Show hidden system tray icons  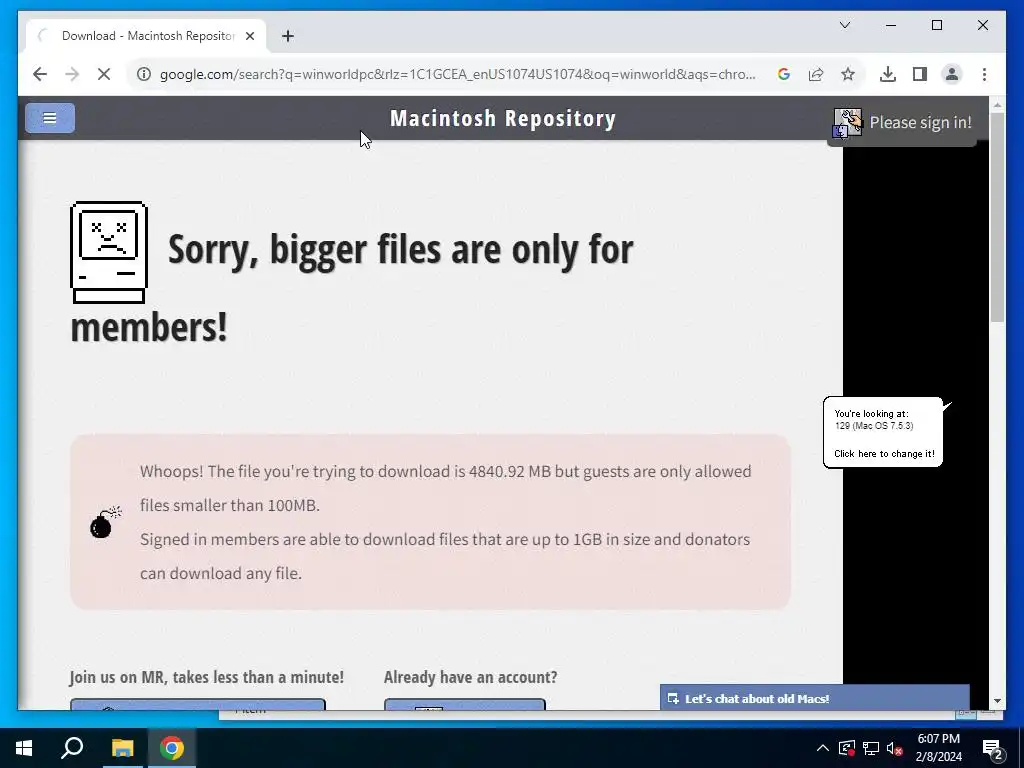[823, 748]
